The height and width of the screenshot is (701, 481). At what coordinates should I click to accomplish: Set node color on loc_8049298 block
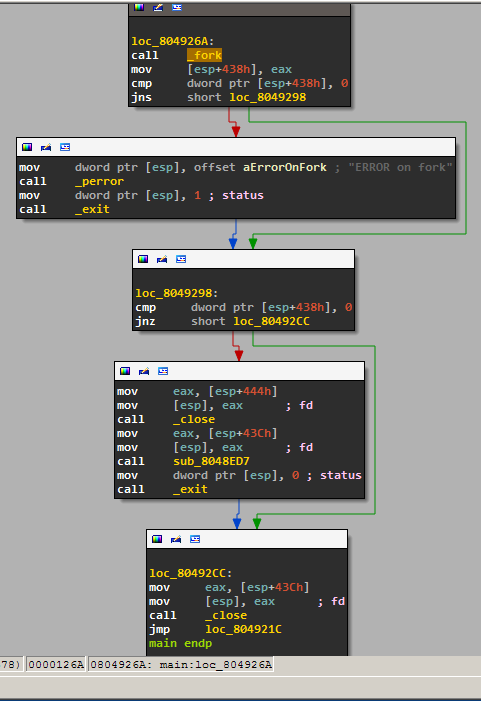143,259
